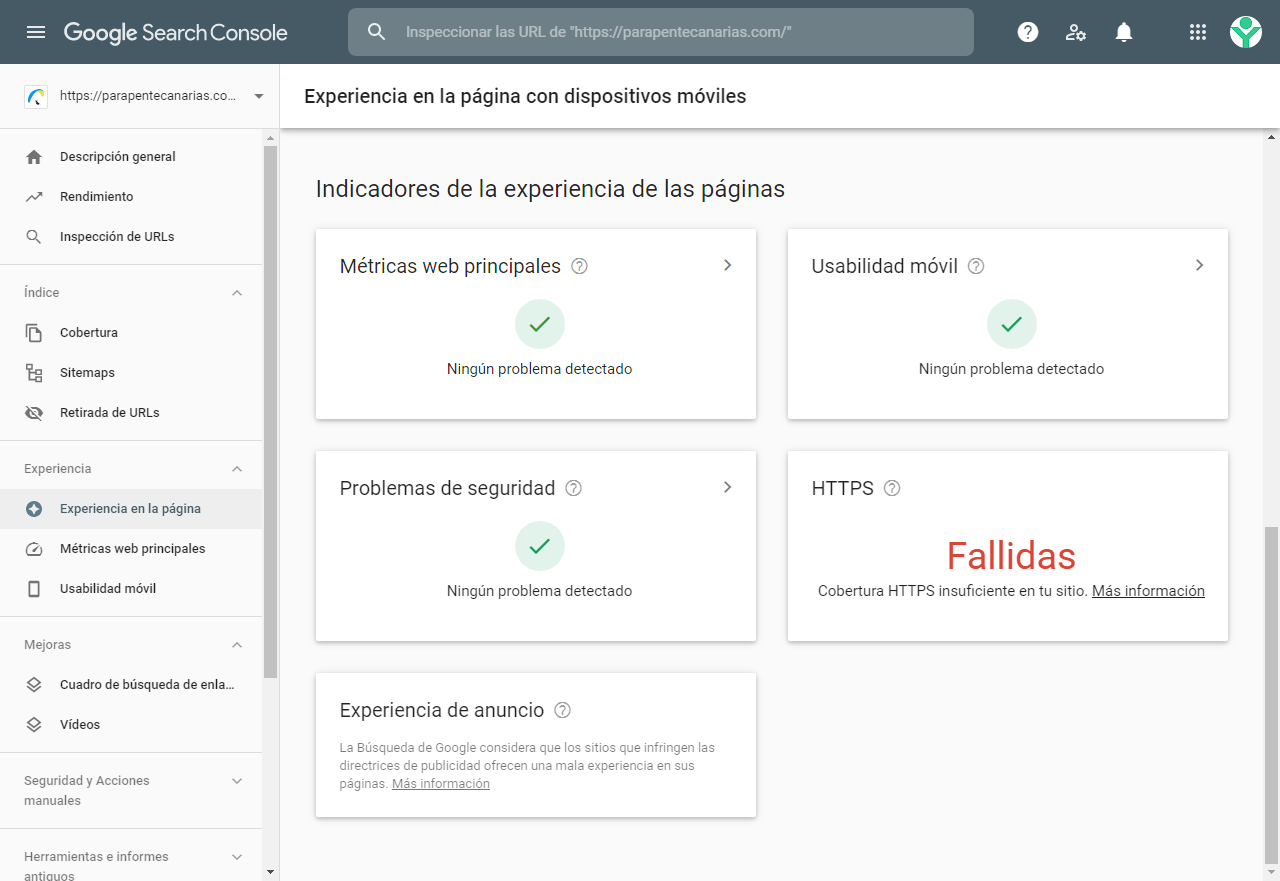Open the notifications bell
The image size is (1280, 881).
[1124, 32]
